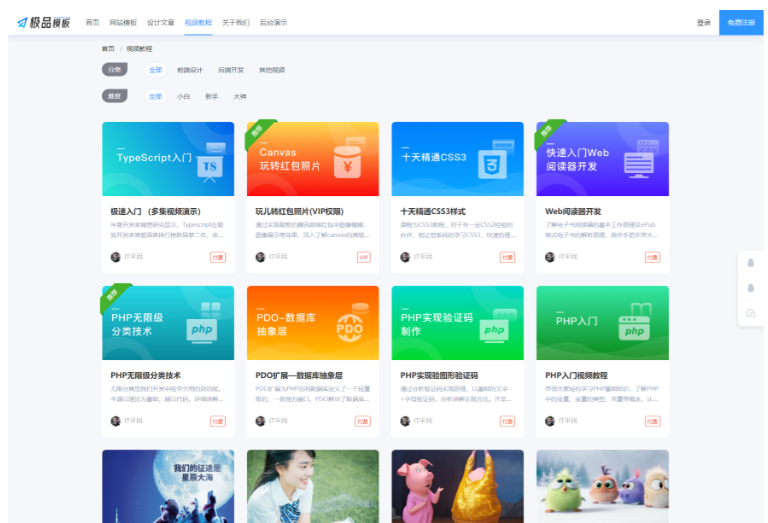The width and height of the screenshot is (768, 523).
Task: Choose 大神 difficulty filter
Action: click(x=240, y=97)
